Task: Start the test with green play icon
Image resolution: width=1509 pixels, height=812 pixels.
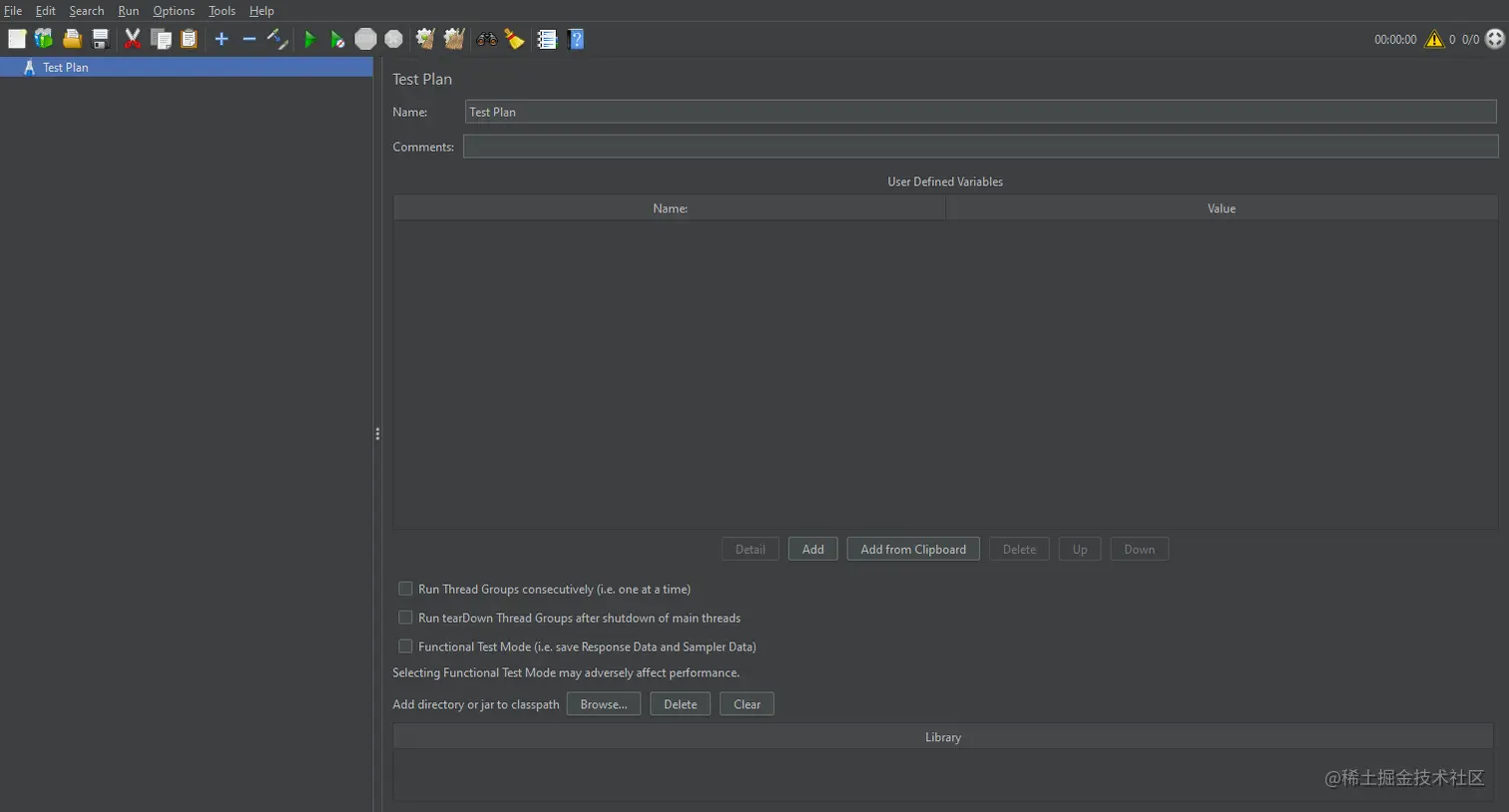Action: point(309,39)
